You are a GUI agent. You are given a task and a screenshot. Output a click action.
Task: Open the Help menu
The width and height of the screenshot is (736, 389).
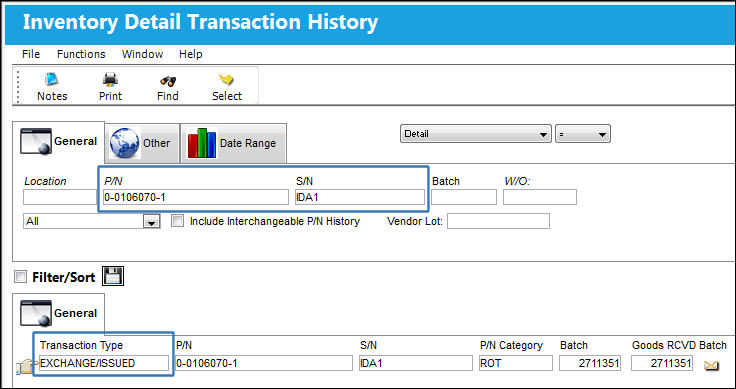tap(191, 54)
